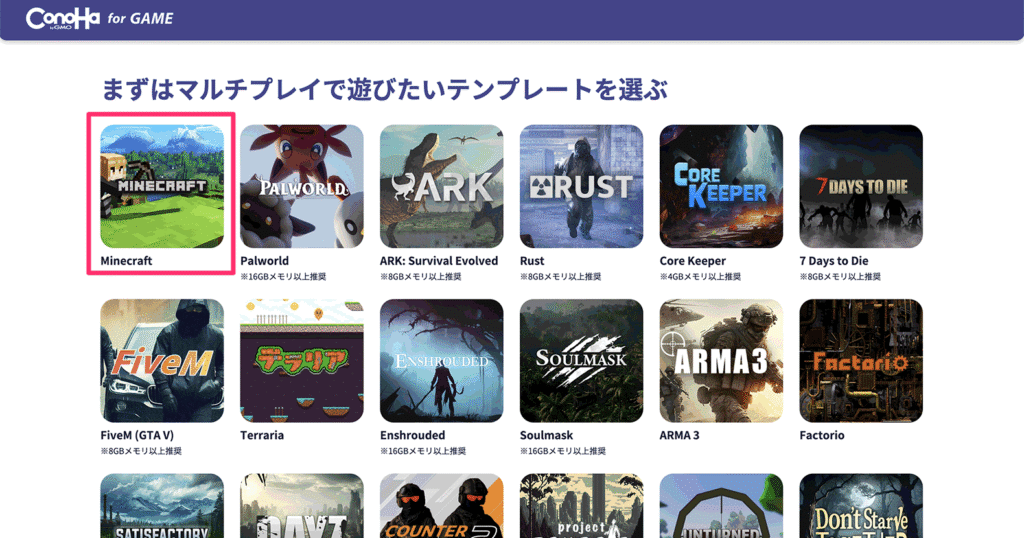Click Rust's 8GB memory recommendation note
This screenshot has height=538, width=1024.
(560, 277)
